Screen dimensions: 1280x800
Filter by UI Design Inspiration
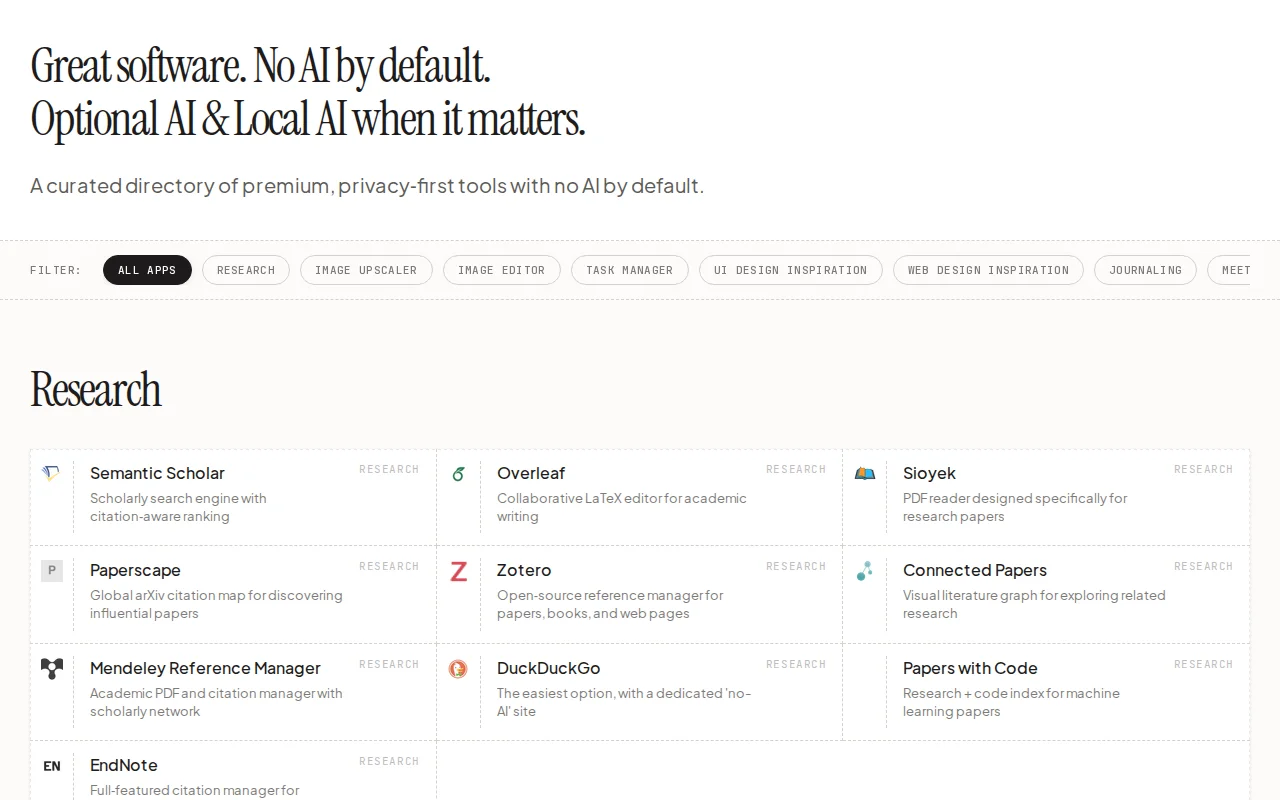(x=791, y=270)
